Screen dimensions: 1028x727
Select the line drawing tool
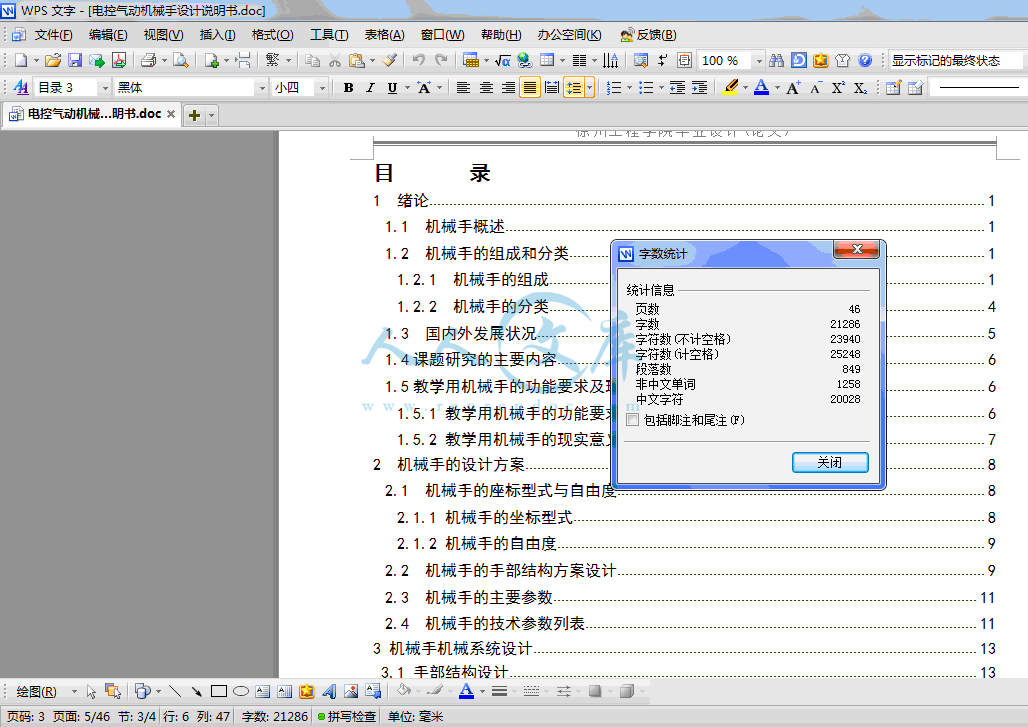(174, 691)
